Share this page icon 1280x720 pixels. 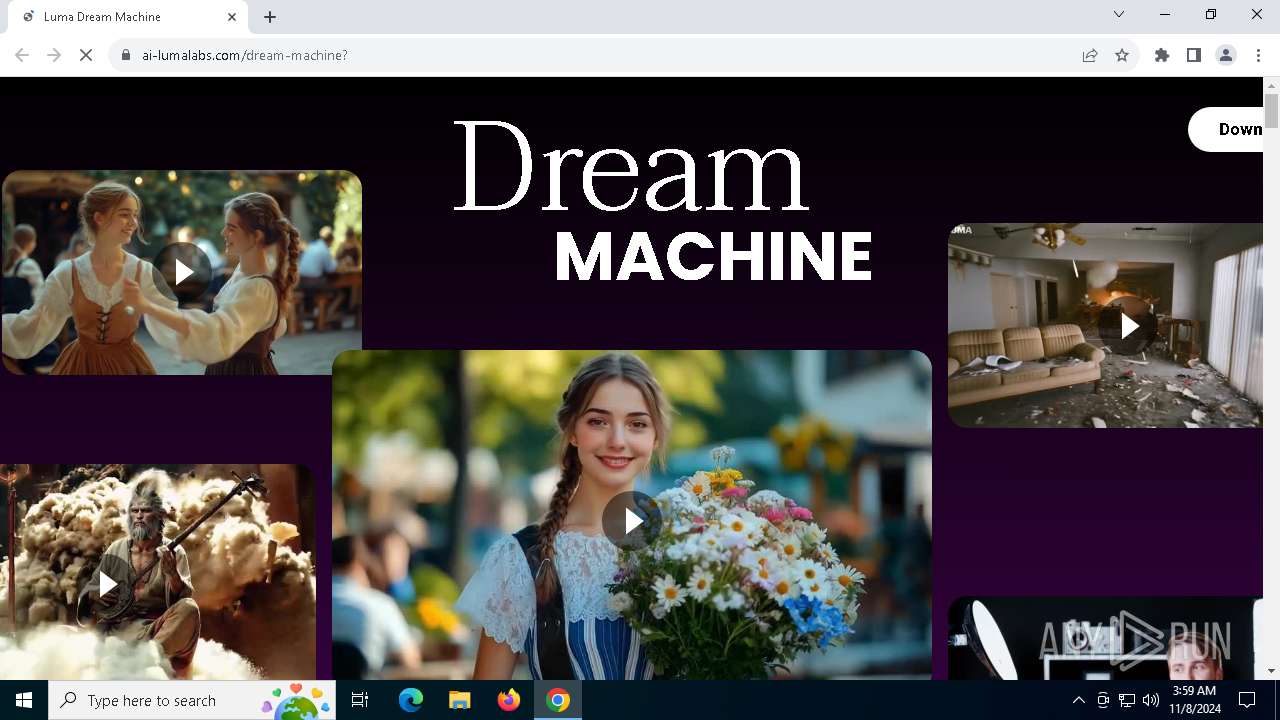1090,55
